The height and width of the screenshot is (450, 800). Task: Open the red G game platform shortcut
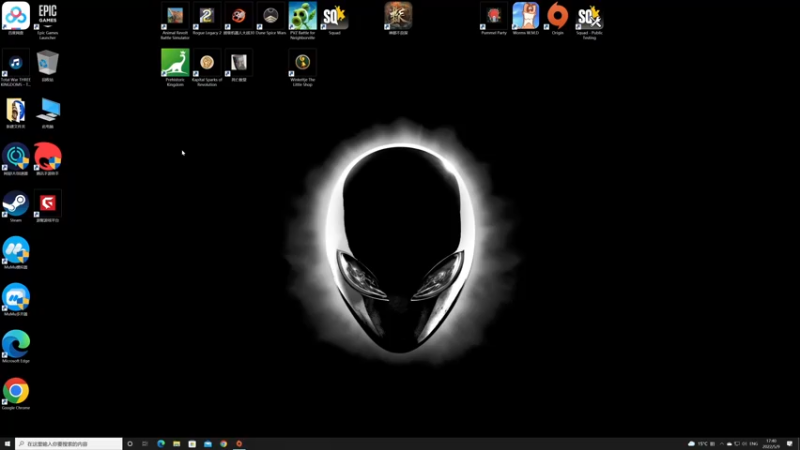(47, 206)
